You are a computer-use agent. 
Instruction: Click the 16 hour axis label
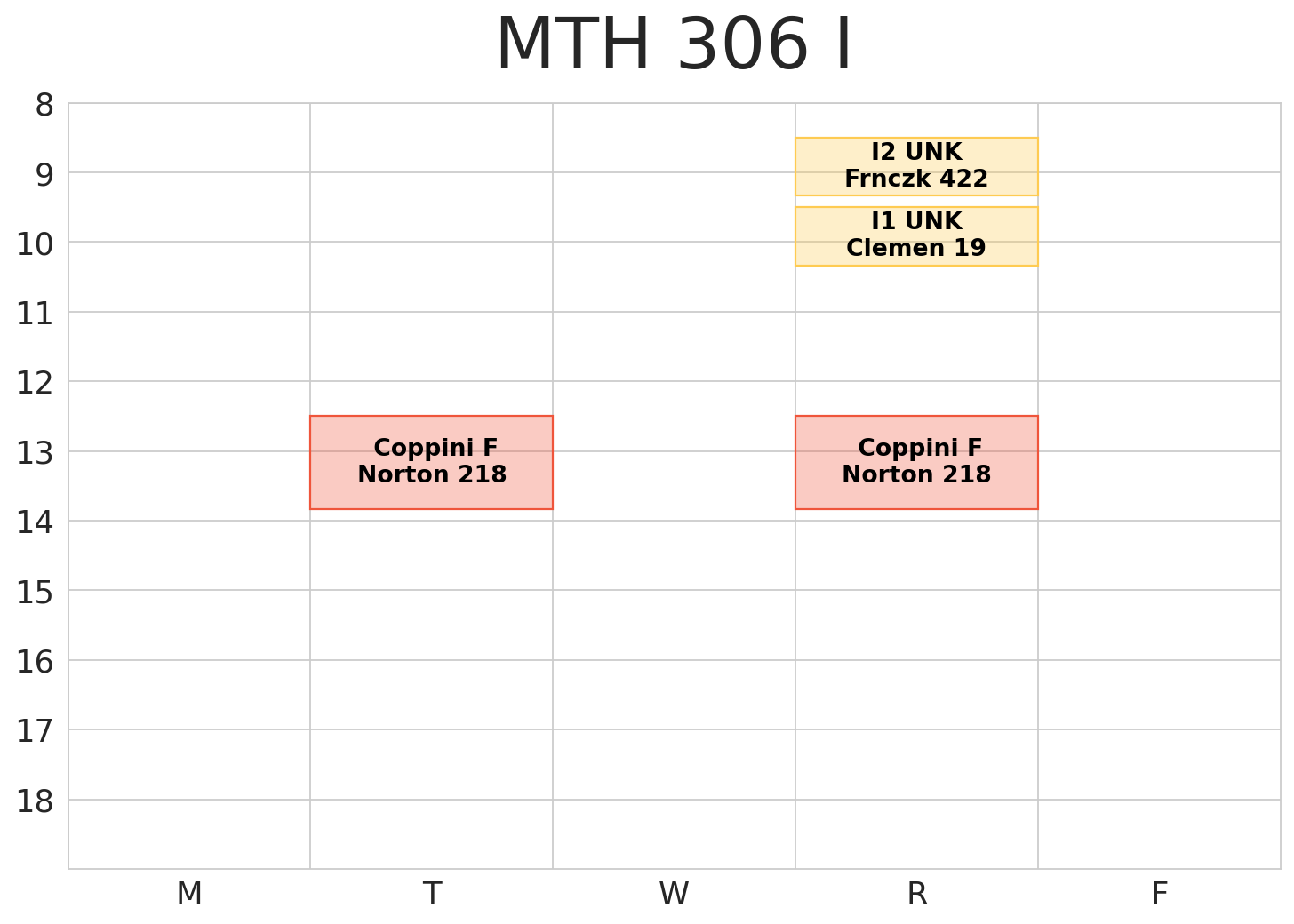(36, 662)
